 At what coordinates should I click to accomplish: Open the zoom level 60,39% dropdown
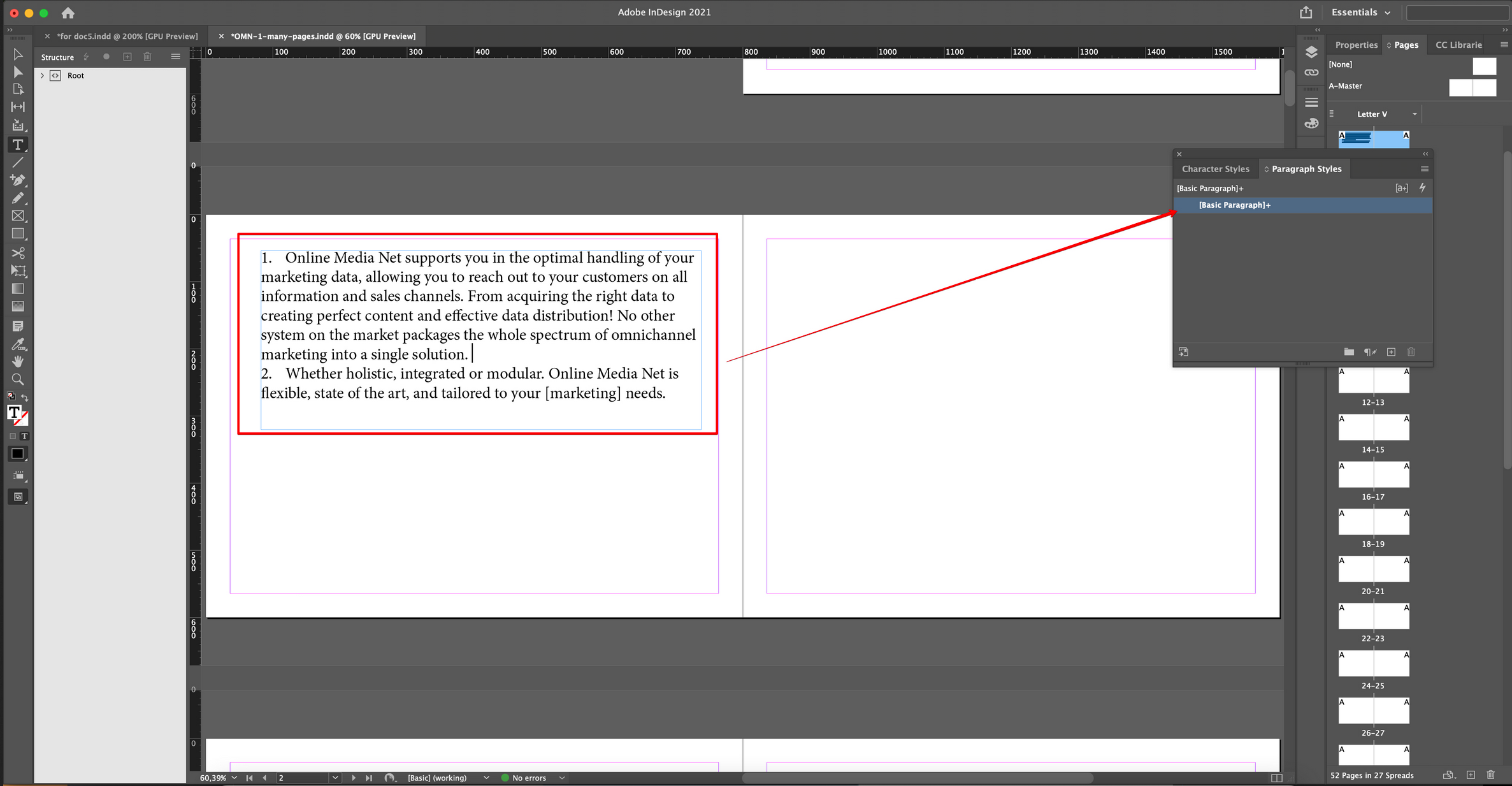click(x=233, y=778)
